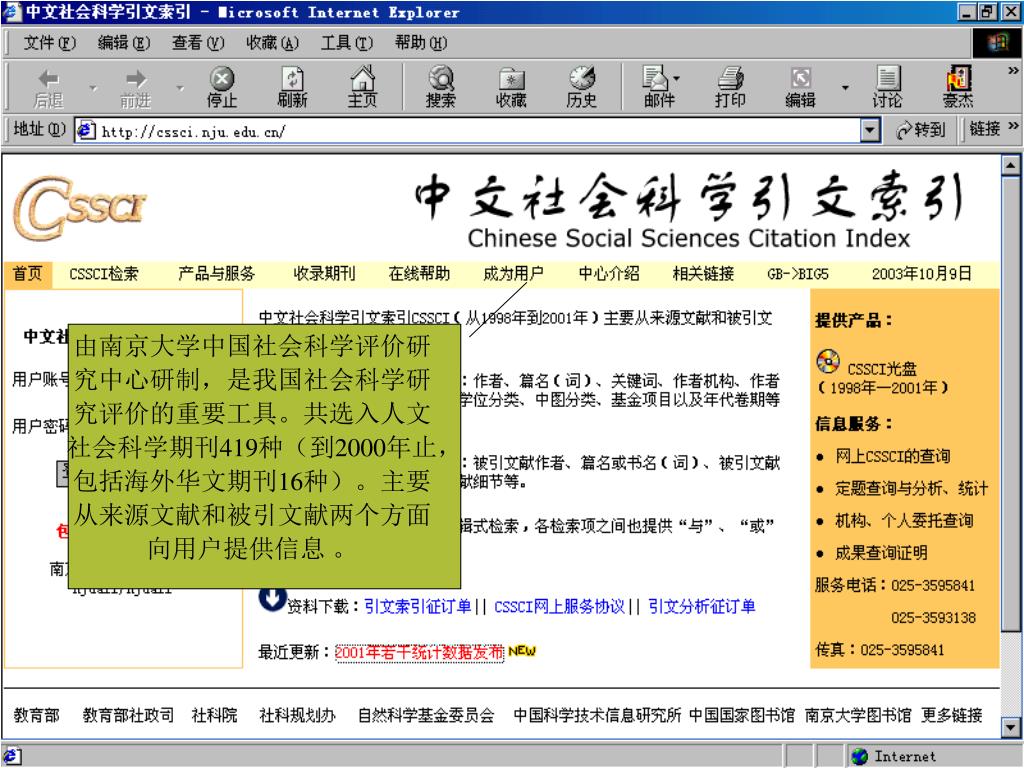Click the vertical scrollbar down arrow
Viewport: 1024px width, 768px height.
pyautogui.click(x=1010, y=726)
